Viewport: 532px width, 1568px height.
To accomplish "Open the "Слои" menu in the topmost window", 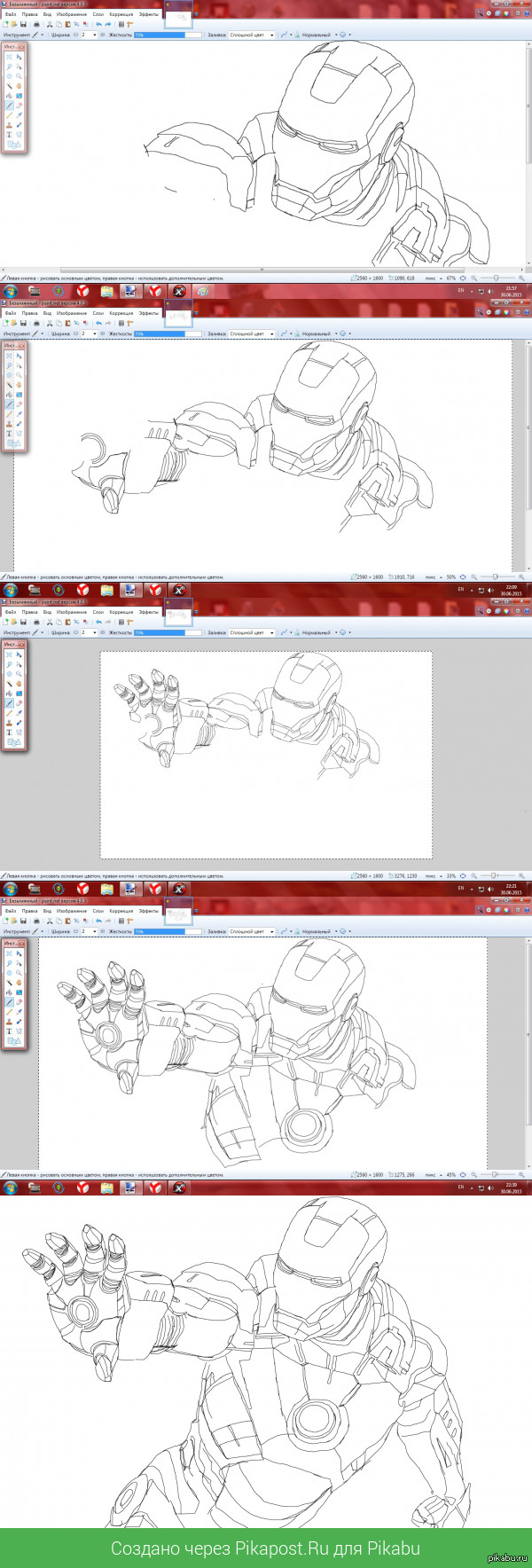I will tap(98, 14).
